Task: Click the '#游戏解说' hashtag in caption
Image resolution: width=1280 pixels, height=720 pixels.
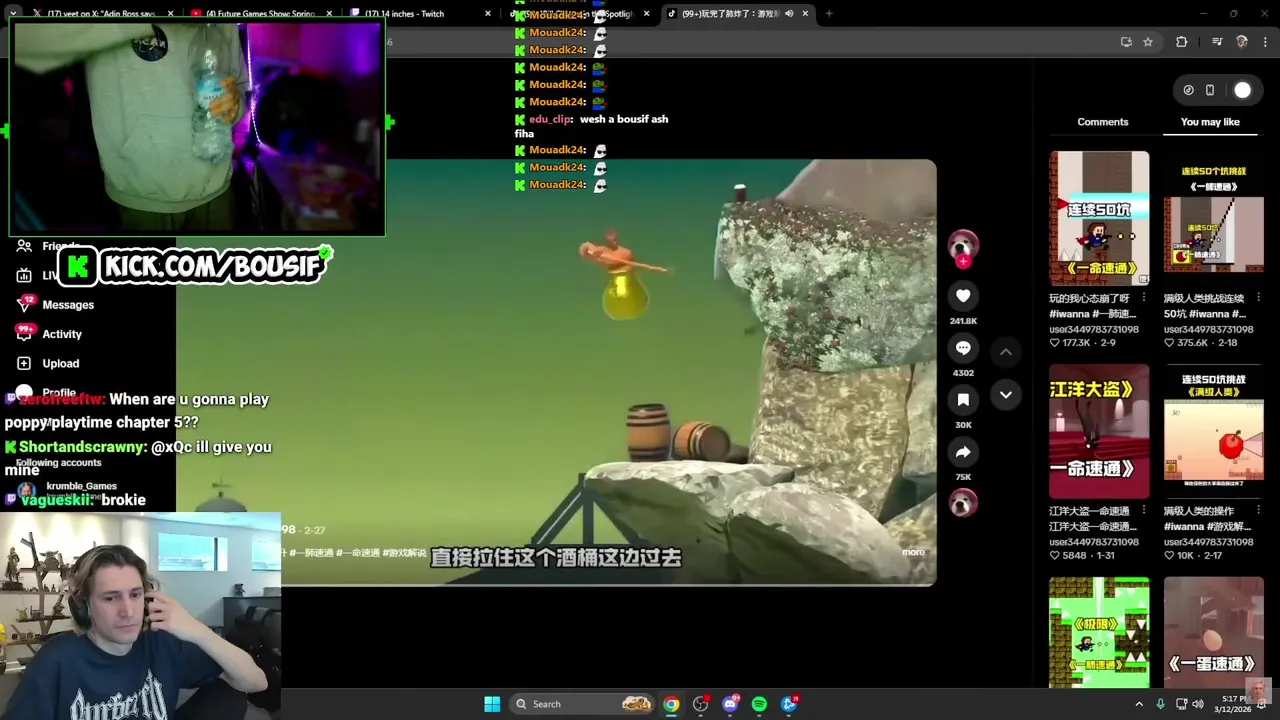Action: (404, 552)
